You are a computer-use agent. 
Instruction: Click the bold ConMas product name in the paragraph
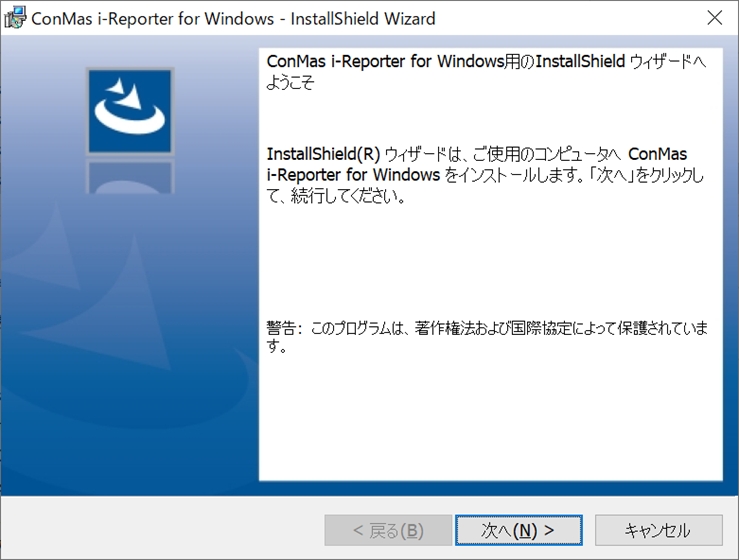pos(657,154)
